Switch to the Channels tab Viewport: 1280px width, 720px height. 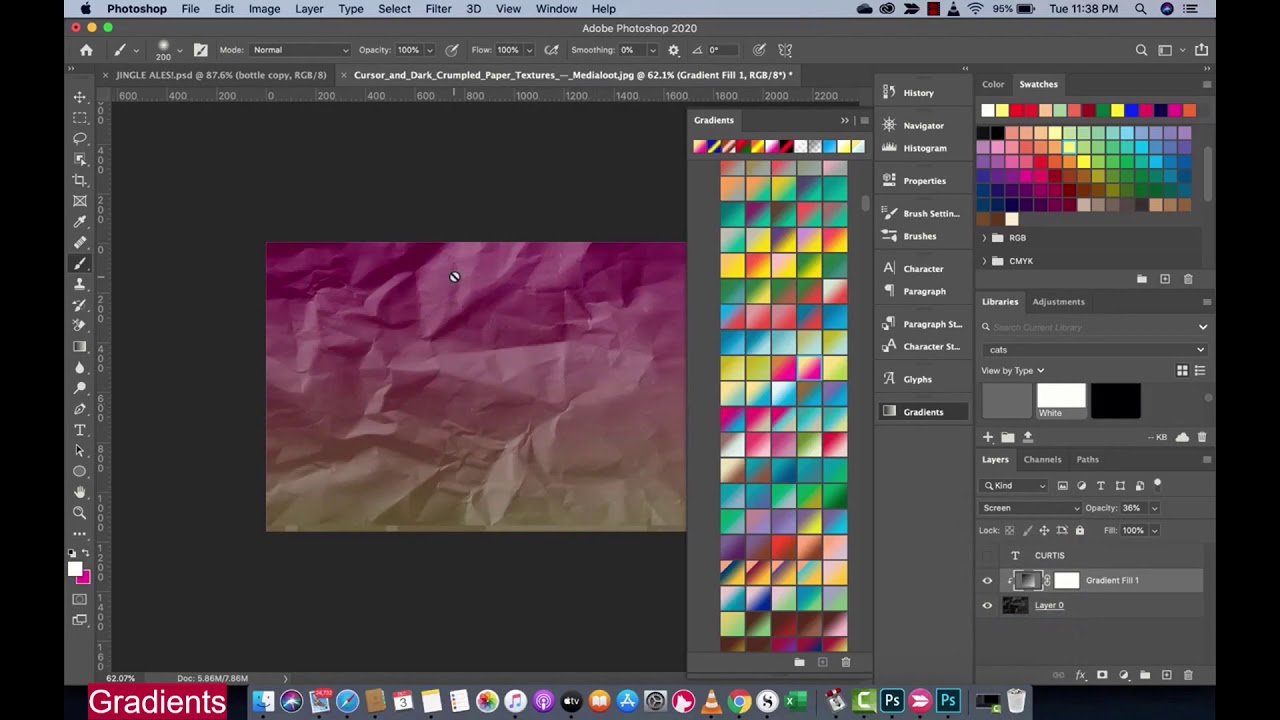(x=1042, y=460)
